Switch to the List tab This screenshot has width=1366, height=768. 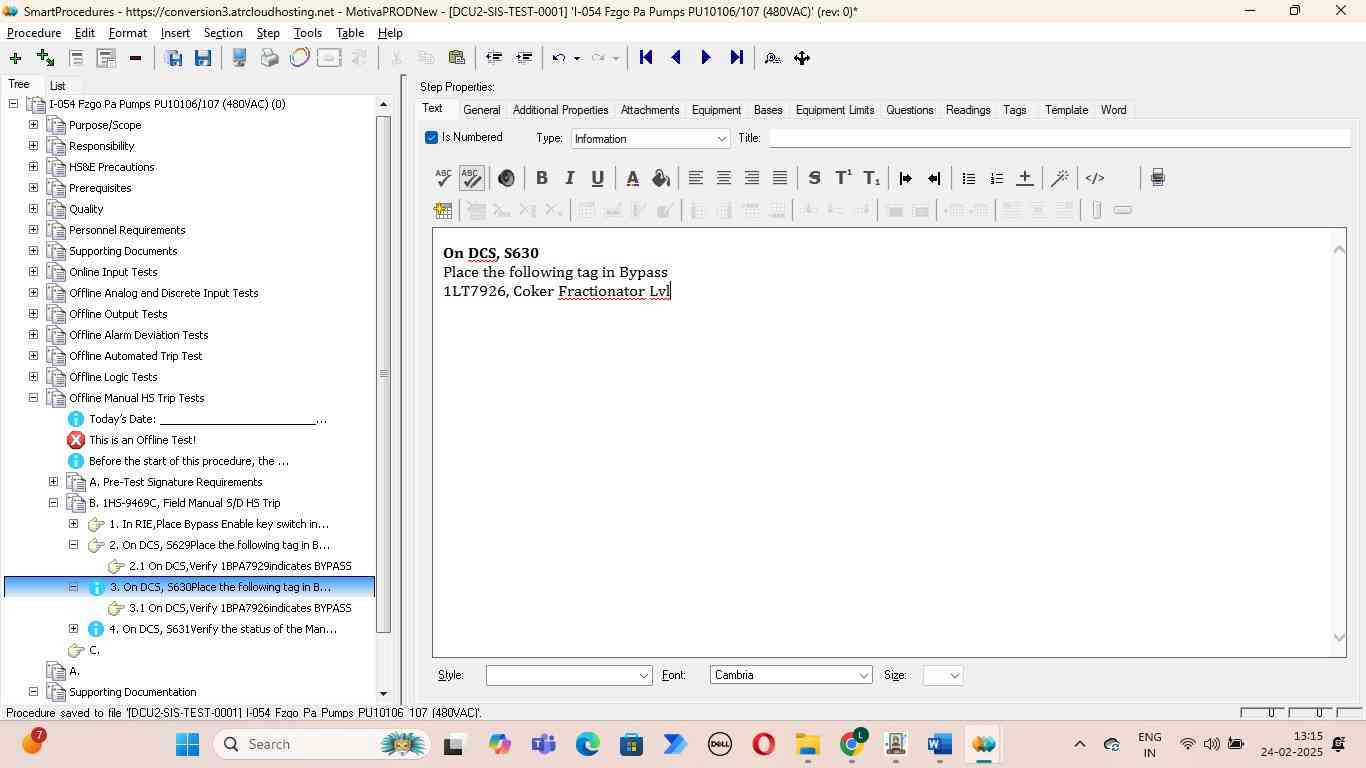point(58,86)
